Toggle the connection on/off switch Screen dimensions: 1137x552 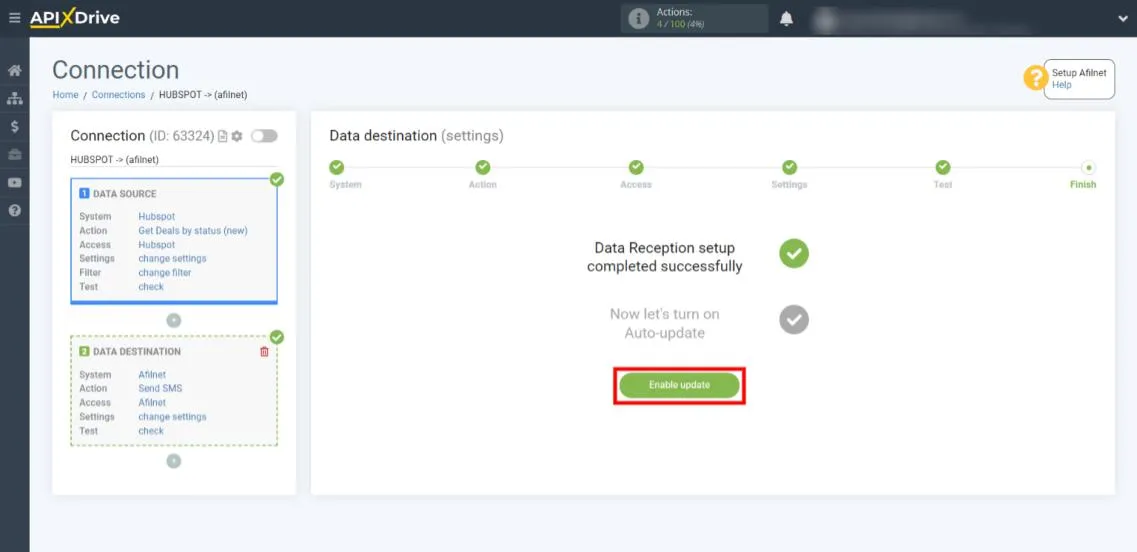click(264, 136)
